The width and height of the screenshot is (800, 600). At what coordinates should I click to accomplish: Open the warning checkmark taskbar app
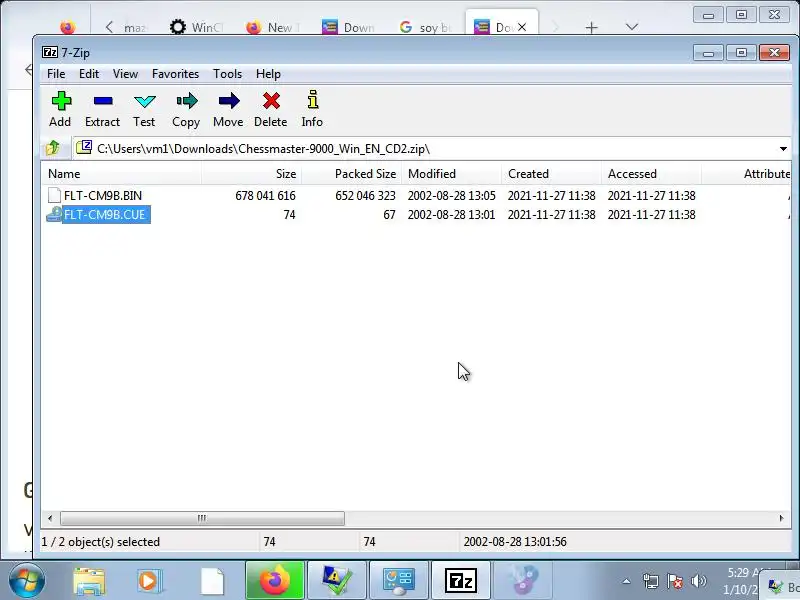coord(337,580)
